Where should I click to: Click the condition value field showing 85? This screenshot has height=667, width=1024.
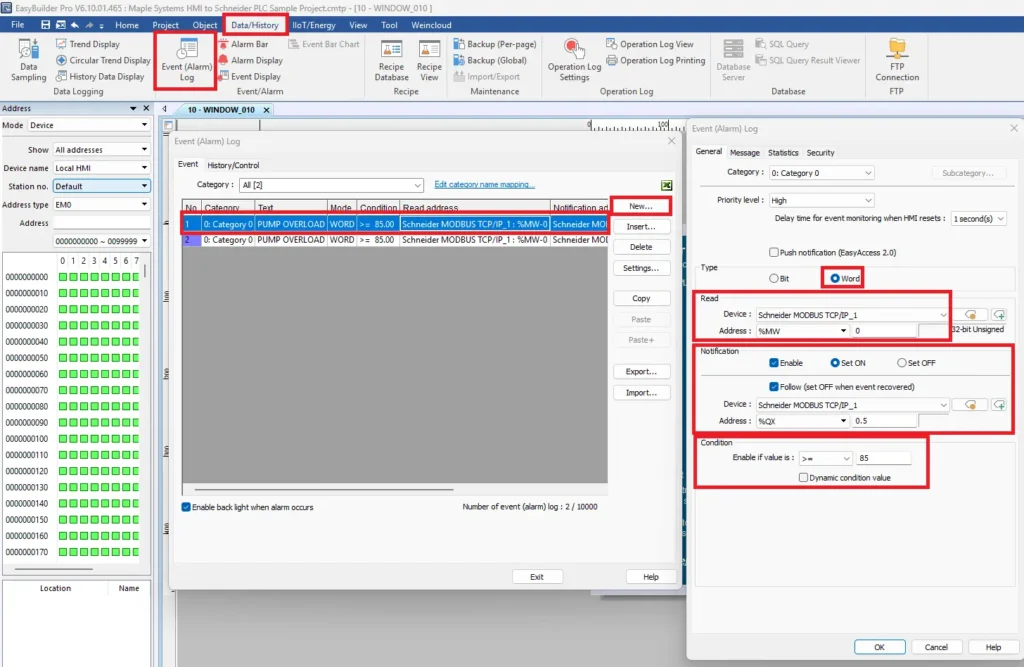pos(884,459)
